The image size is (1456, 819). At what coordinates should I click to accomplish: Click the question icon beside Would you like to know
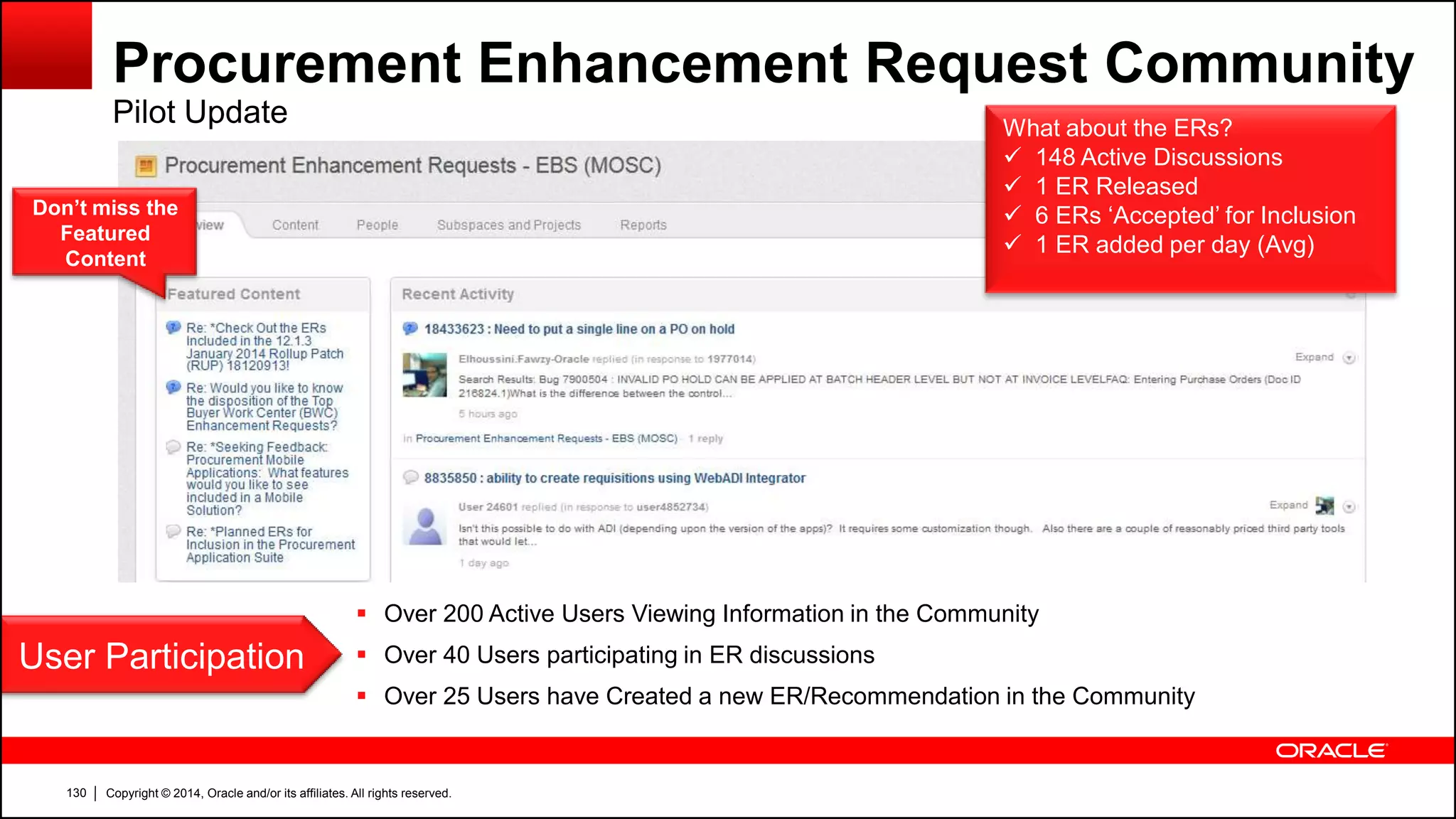pos(173,387)
